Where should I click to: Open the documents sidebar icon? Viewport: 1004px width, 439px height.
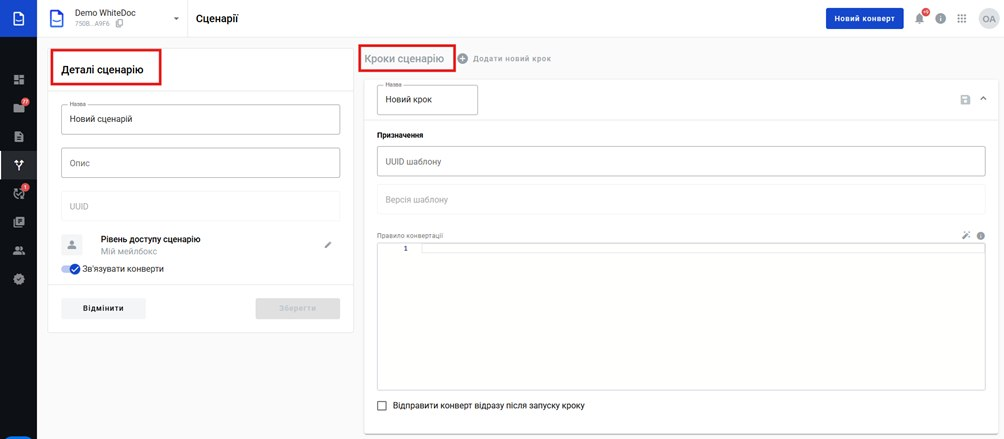click(x=19, y=136)
